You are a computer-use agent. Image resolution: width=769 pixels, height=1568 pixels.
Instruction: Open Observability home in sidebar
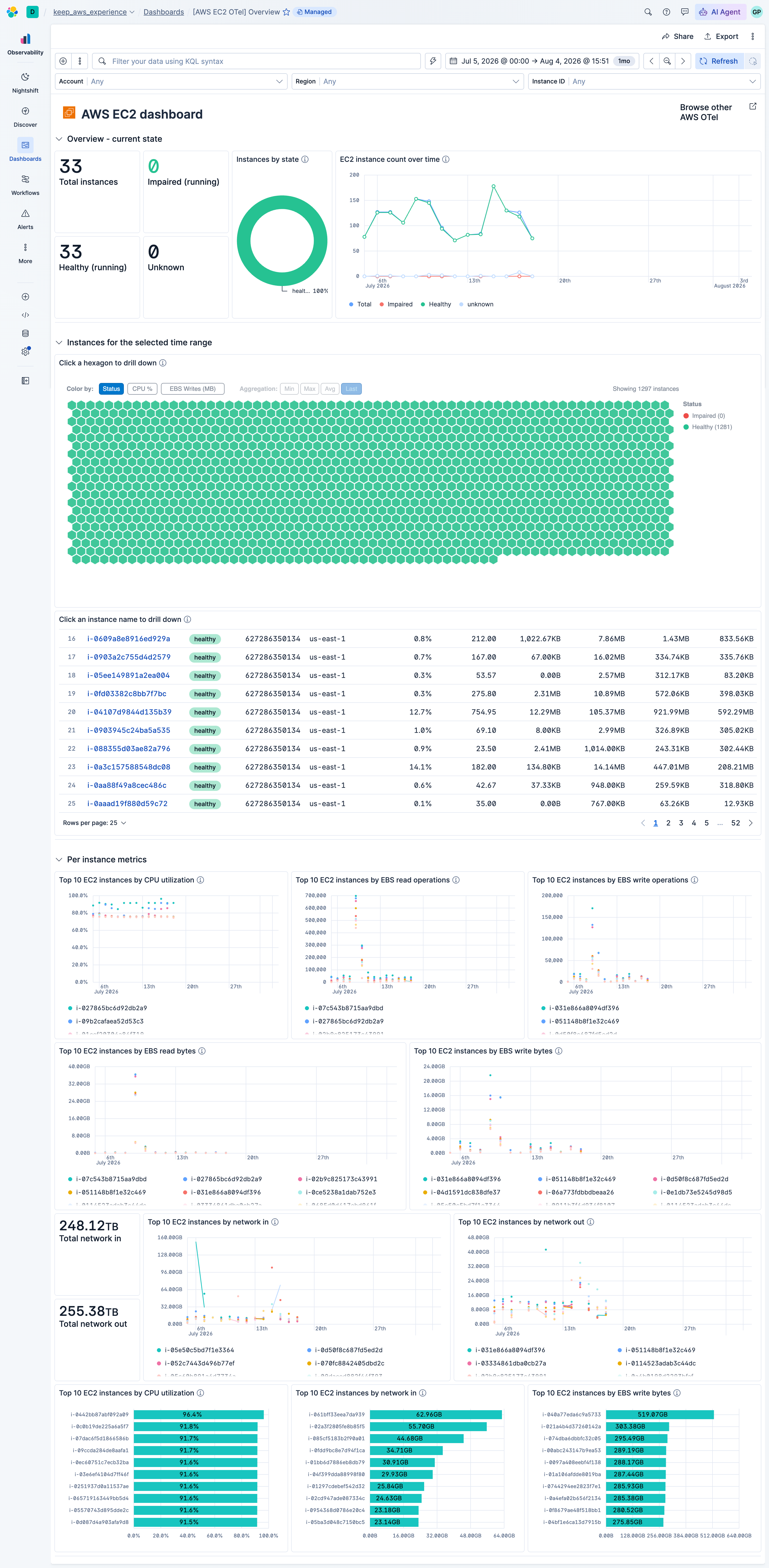(x=25, y=45)
